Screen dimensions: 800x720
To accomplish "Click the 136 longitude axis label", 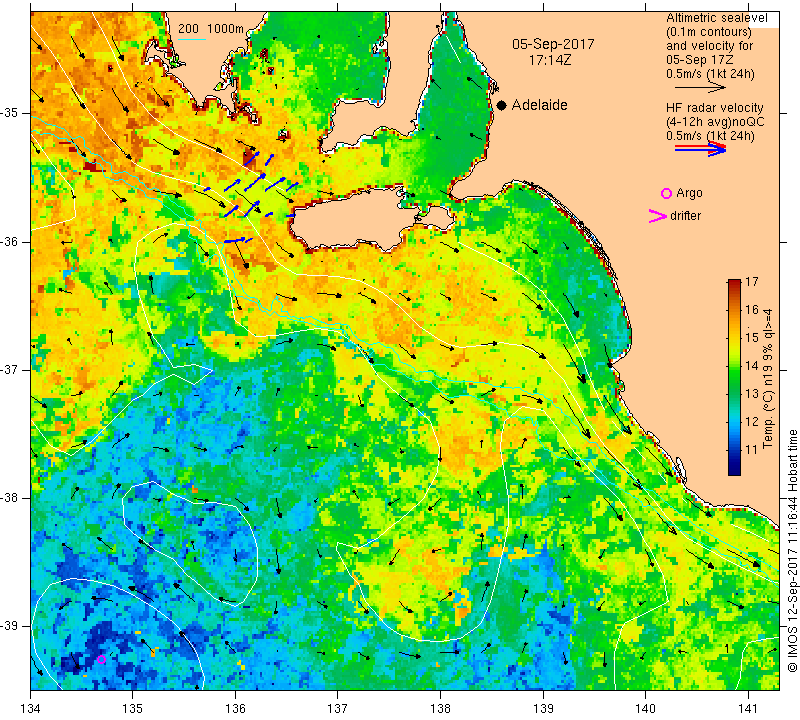I will point(235,708).
